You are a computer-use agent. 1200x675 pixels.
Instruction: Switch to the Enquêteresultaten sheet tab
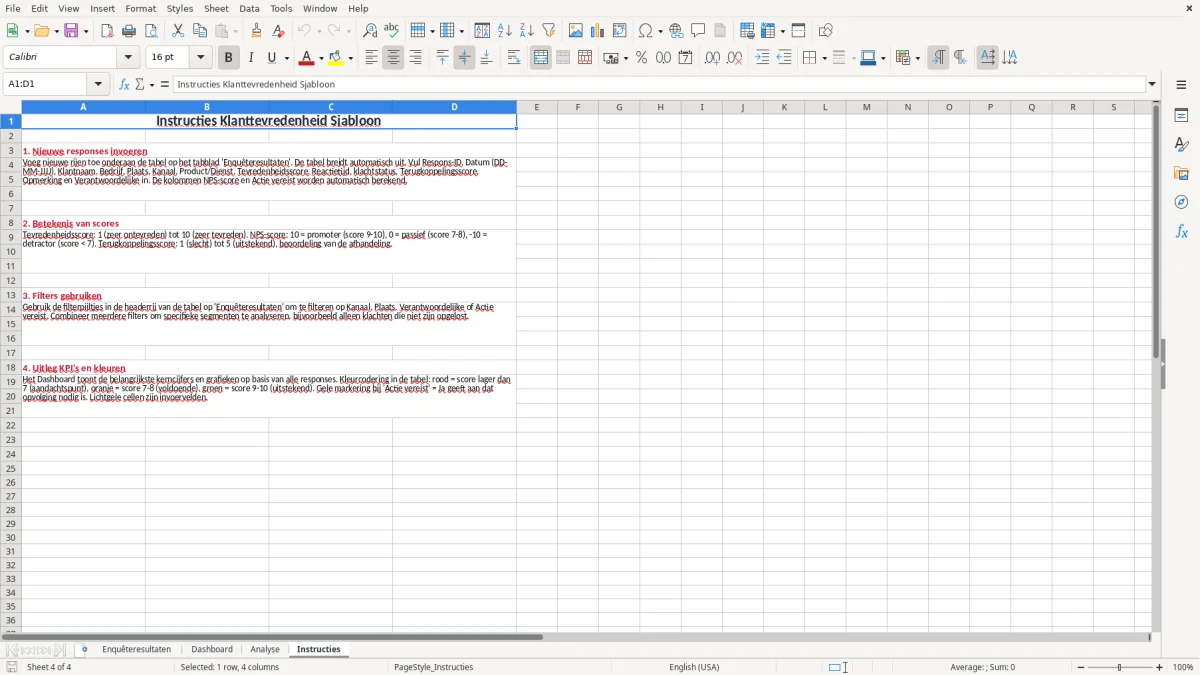[x=136, y=650]
